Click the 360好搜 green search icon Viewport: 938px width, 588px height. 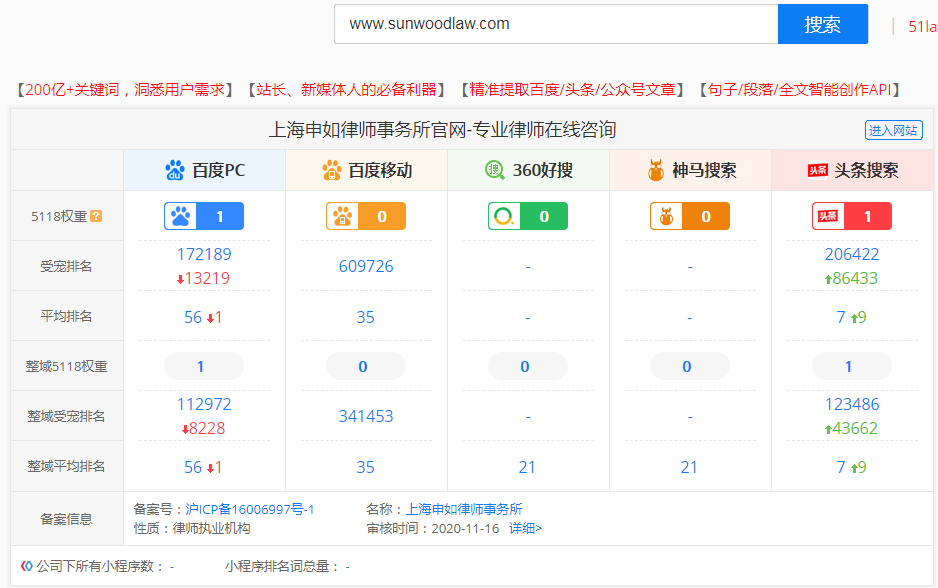point(494,170)
